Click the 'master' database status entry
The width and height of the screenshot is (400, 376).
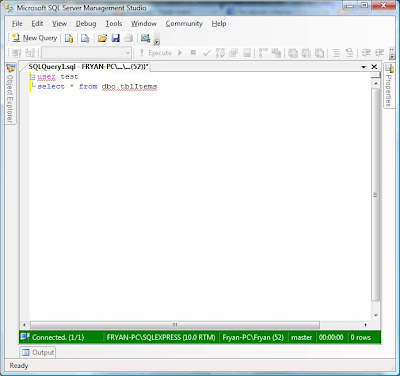pos(301,337)
